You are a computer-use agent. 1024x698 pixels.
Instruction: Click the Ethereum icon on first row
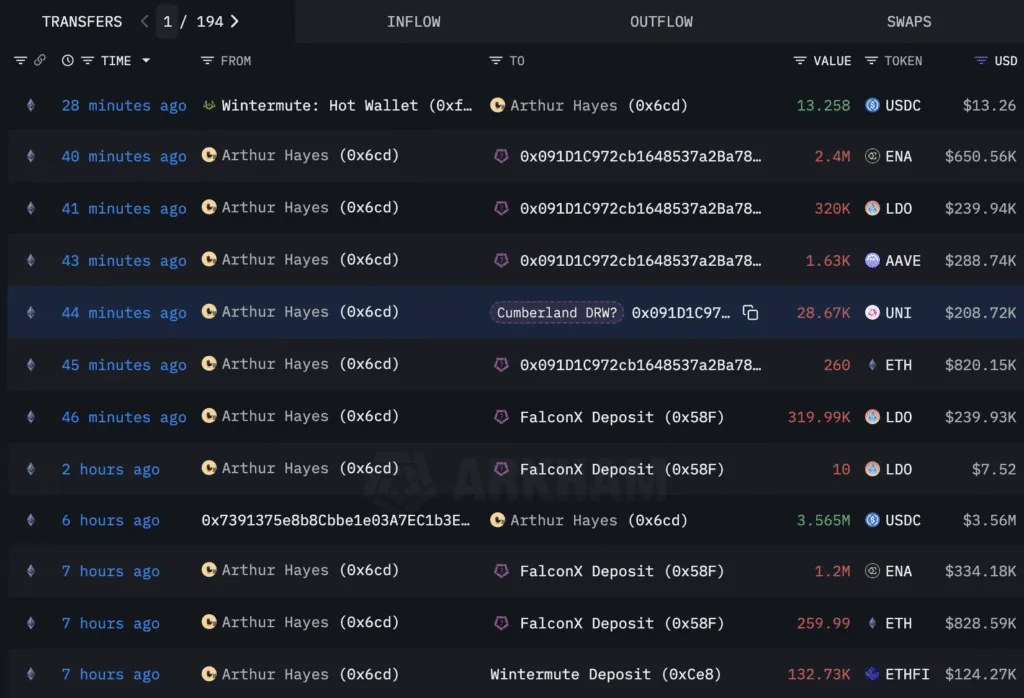click(30, 105)
